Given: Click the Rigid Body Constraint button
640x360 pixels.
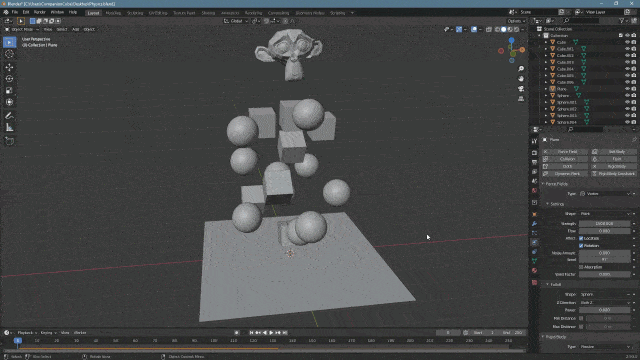Looking at the screenshot, I should [x=613, y=174].
